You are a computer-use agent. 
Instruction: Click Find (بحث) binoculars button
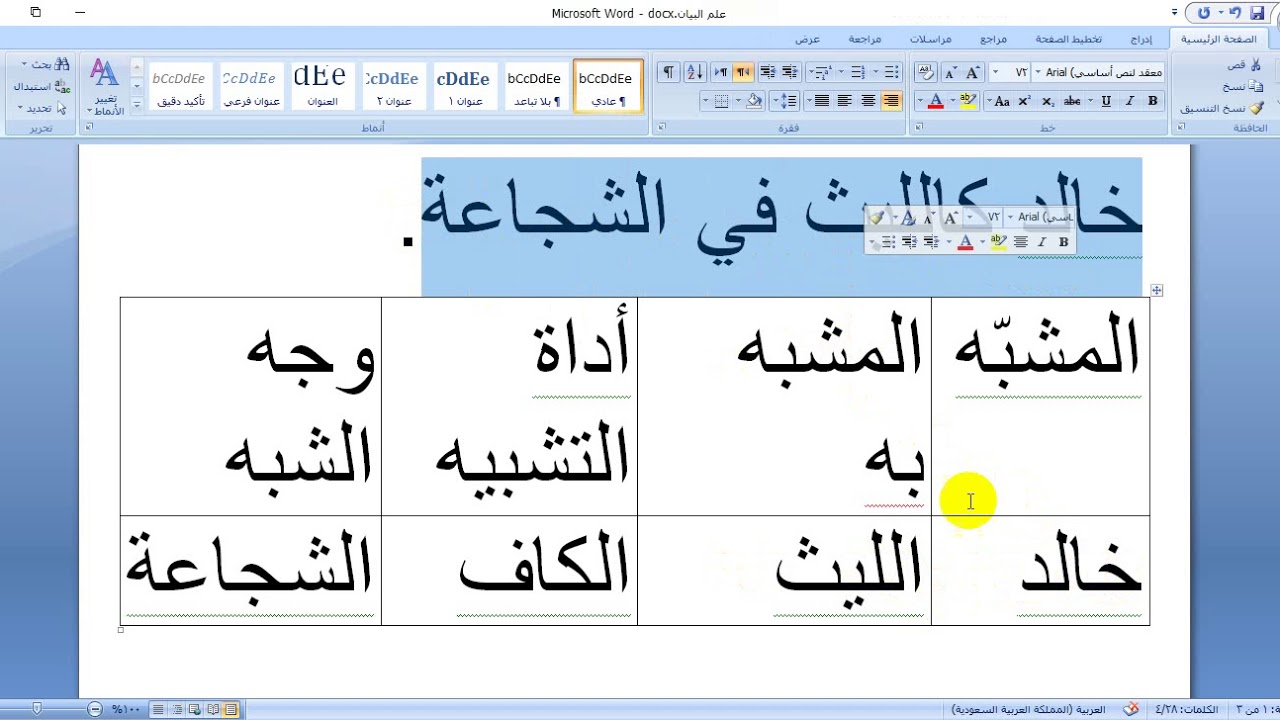[x=48, y=65]
